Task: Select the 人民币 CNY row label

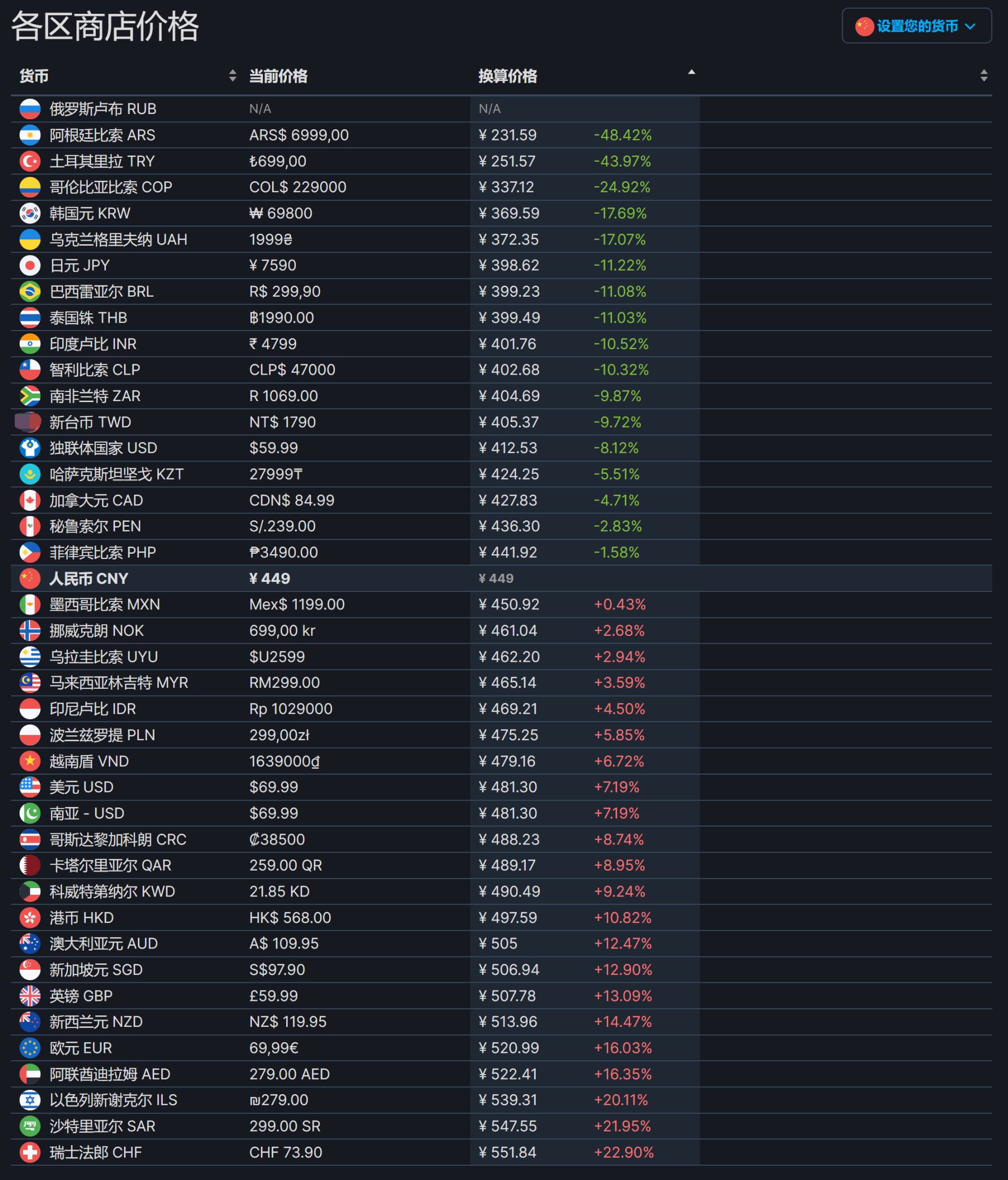Action: tap(89, 579)
